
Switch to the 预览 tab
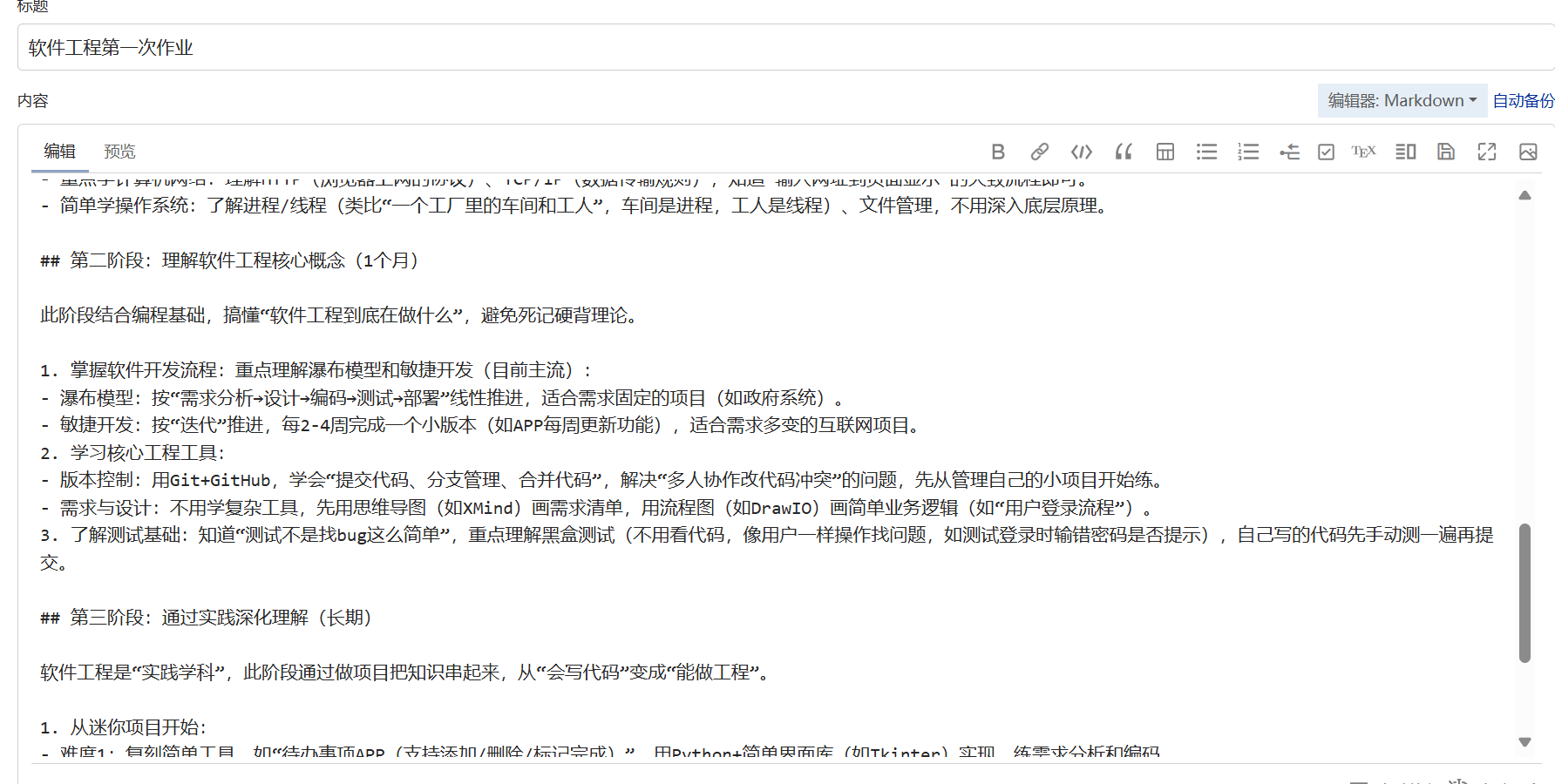coord(119,152)
